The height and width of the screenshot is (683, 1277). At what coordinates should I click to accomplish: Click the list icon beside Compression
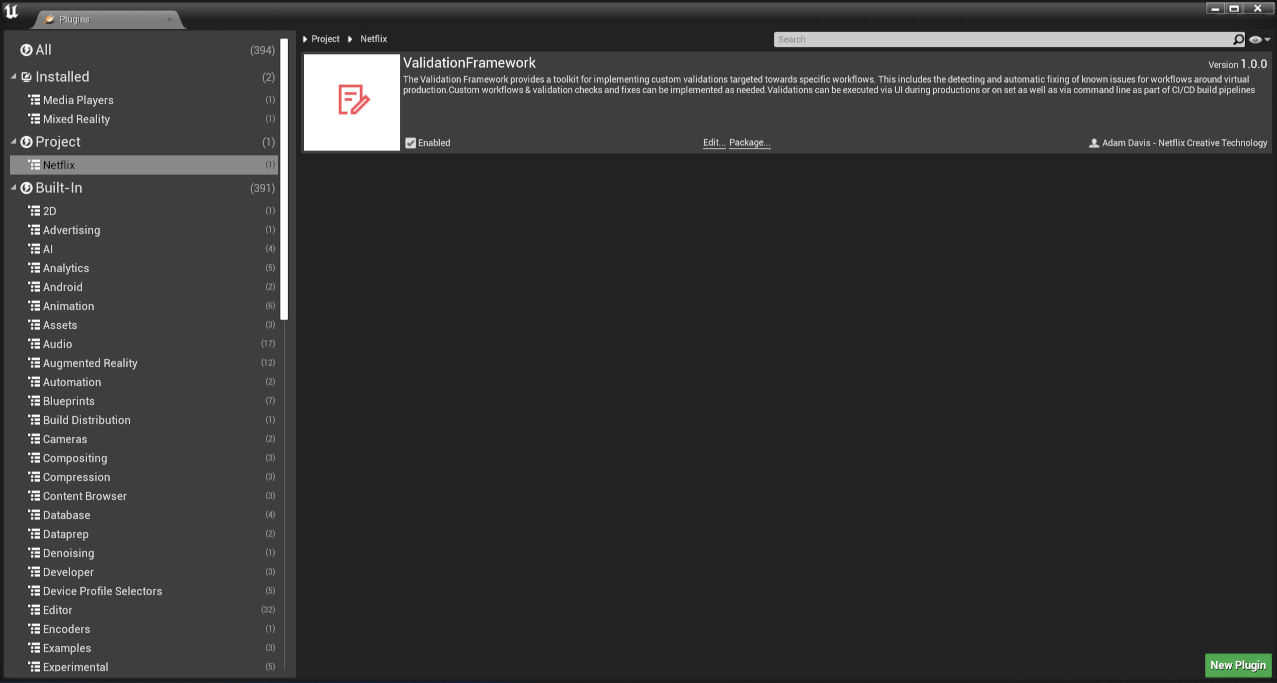[x=34, y=477]
